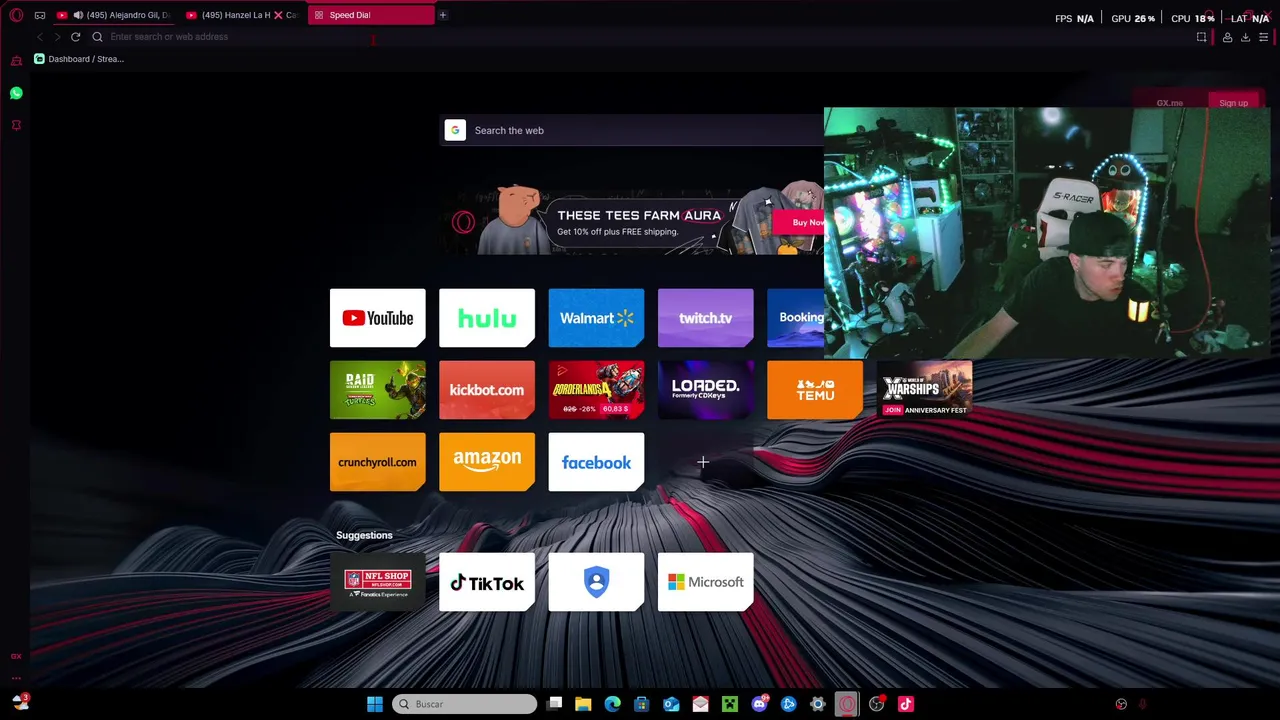Open the Twitch/player sidebar icon under the logo
Image resolution: width=1280 pixels, height=720 pixels.
(x=16, y=62)
